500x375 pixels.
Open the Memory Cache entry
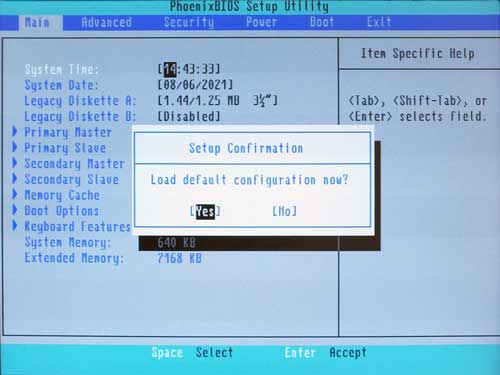click(62, 195)
